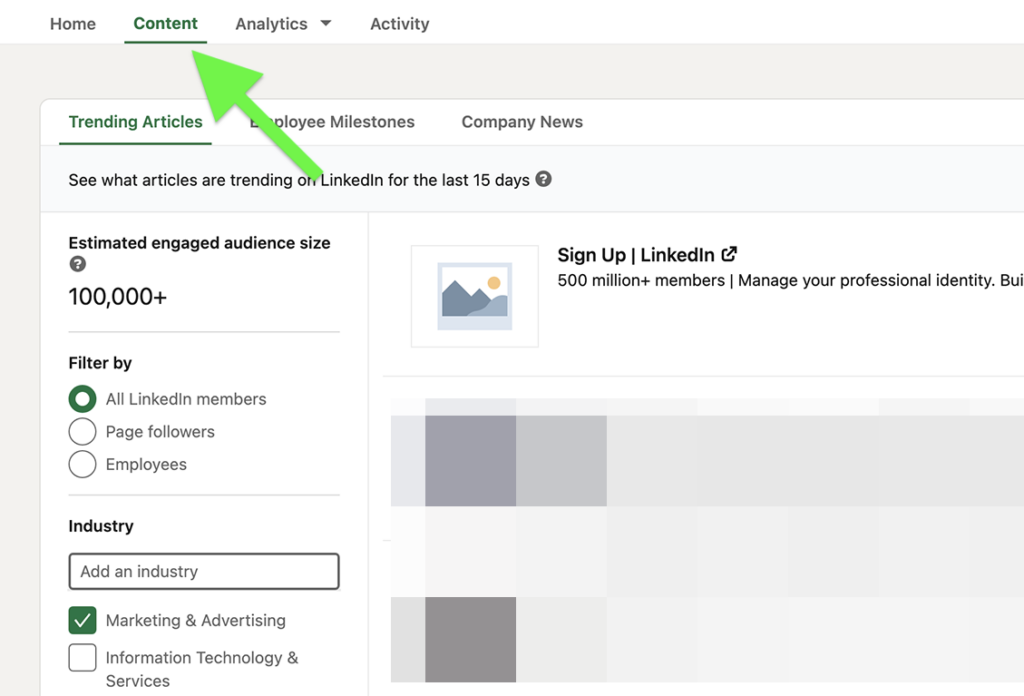Select Employees radio button

click(82, 464)
